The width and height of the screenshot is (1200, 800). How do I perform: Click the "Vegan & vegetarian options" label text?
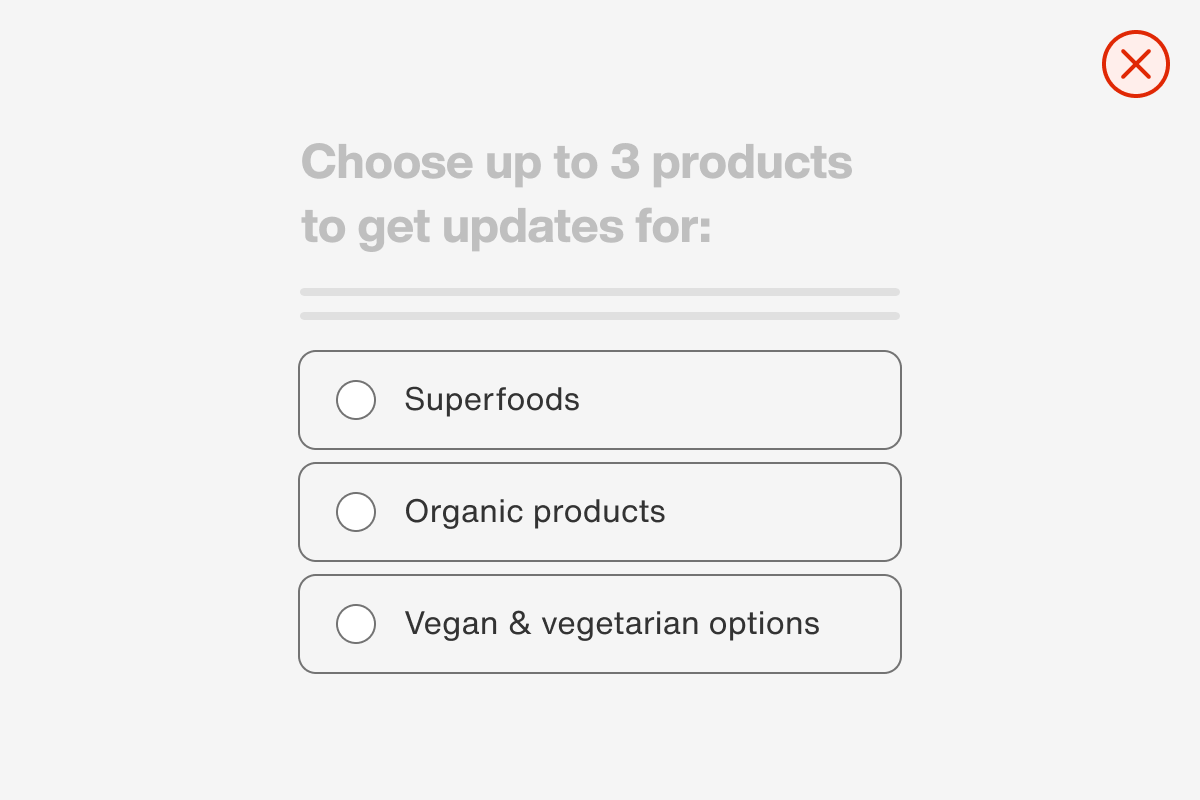[612, 624]
